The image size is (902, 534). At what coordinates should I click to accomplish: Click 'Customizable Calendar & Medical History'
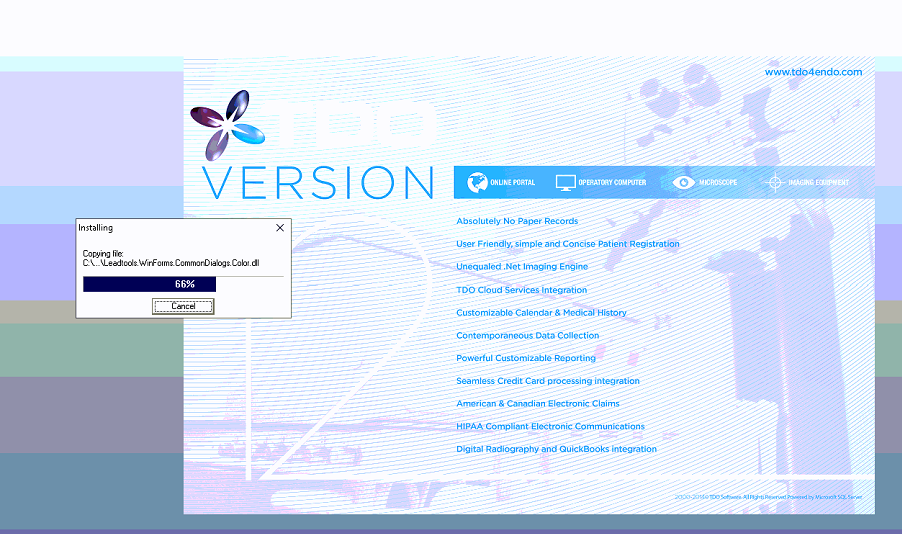[x=541, y=313]
